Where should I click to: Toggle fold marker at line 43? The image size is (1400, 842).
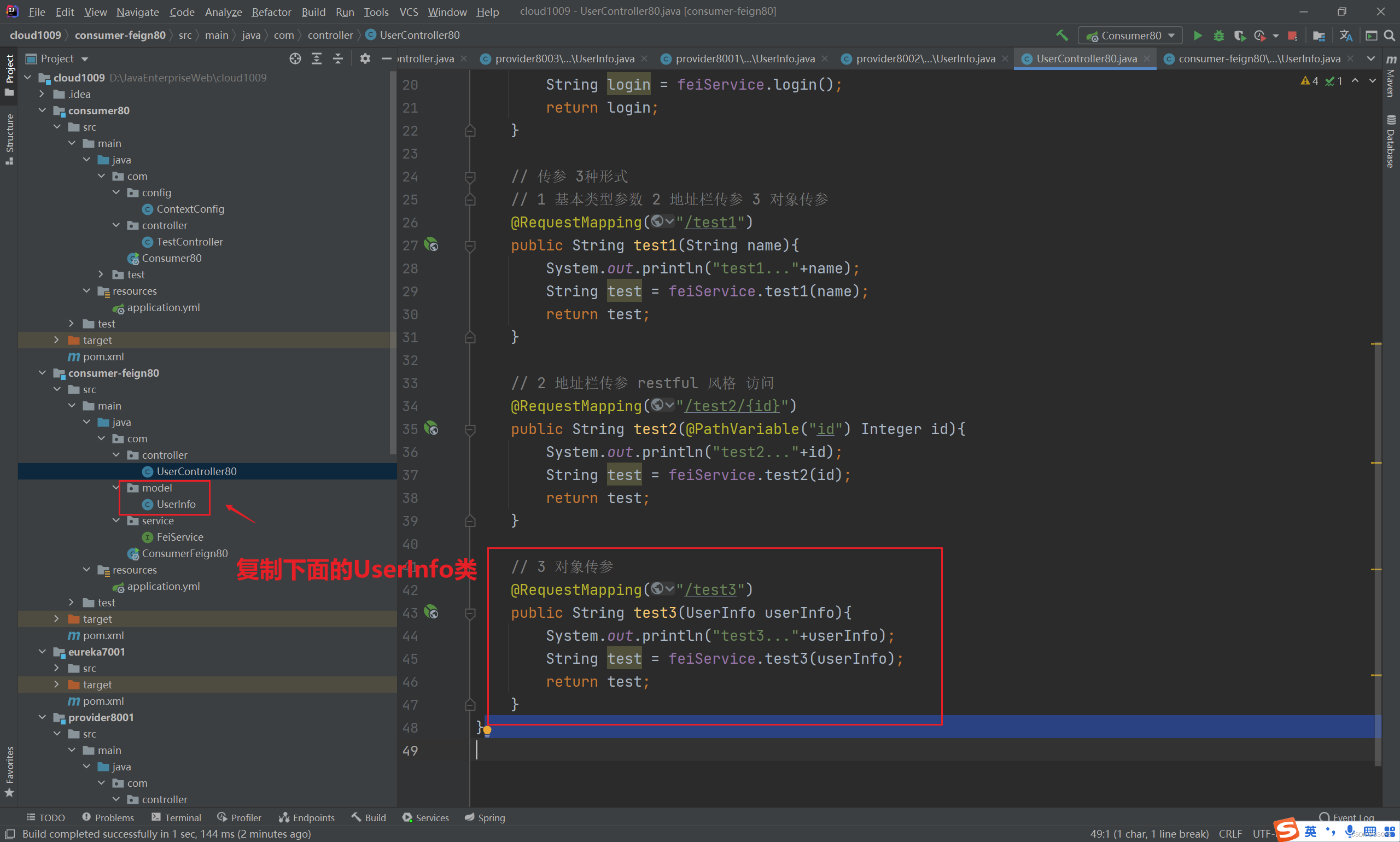coord(470,613)
